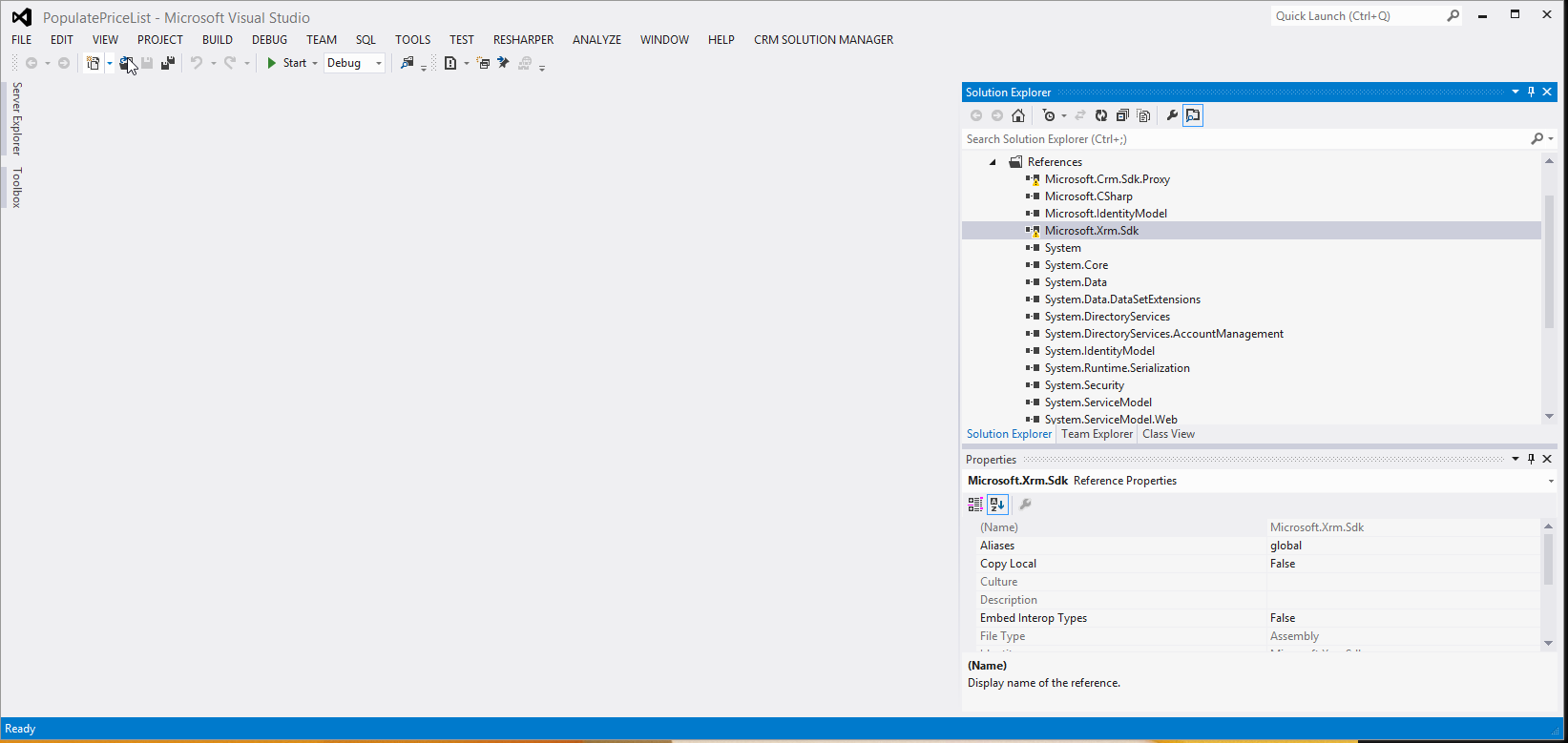This screenshot has height=743, width=1568.
Task: Click the Undo arrow icon
Action: pyautogui.click(x=197, y=63)
